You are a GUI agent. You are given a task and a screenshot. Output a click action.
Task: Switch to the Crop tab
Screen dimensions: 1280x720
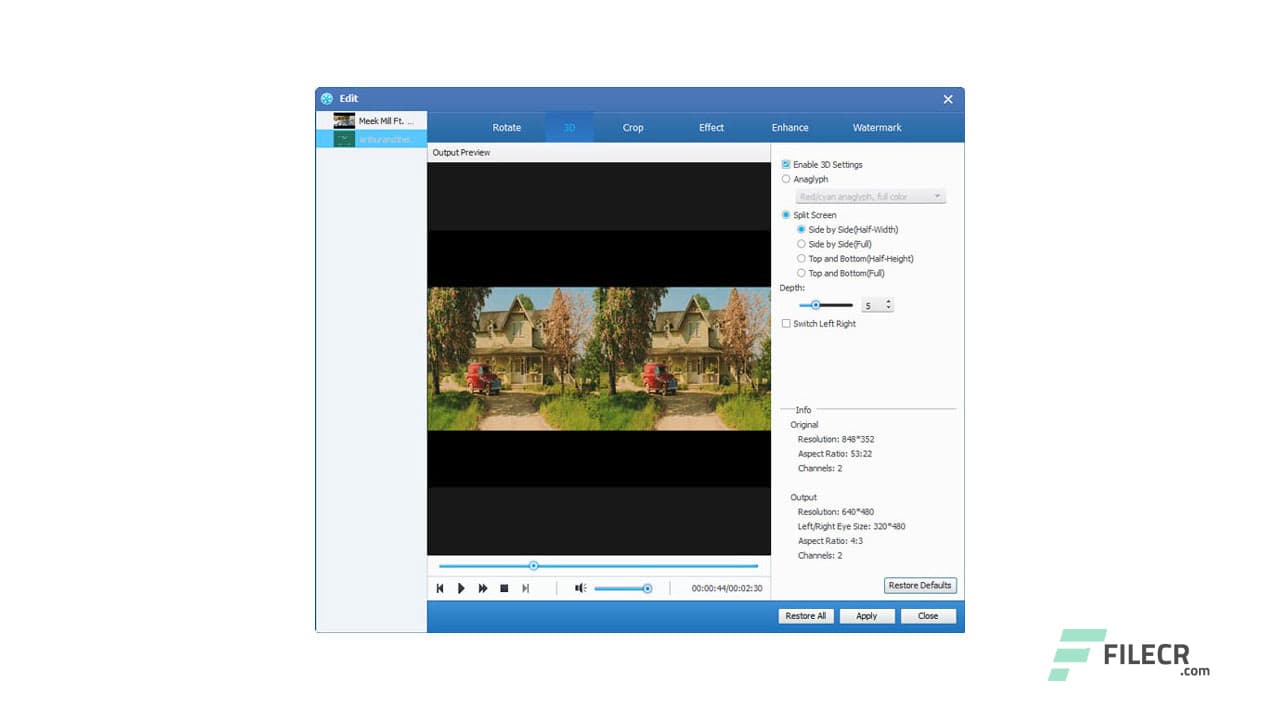[633, 127]
